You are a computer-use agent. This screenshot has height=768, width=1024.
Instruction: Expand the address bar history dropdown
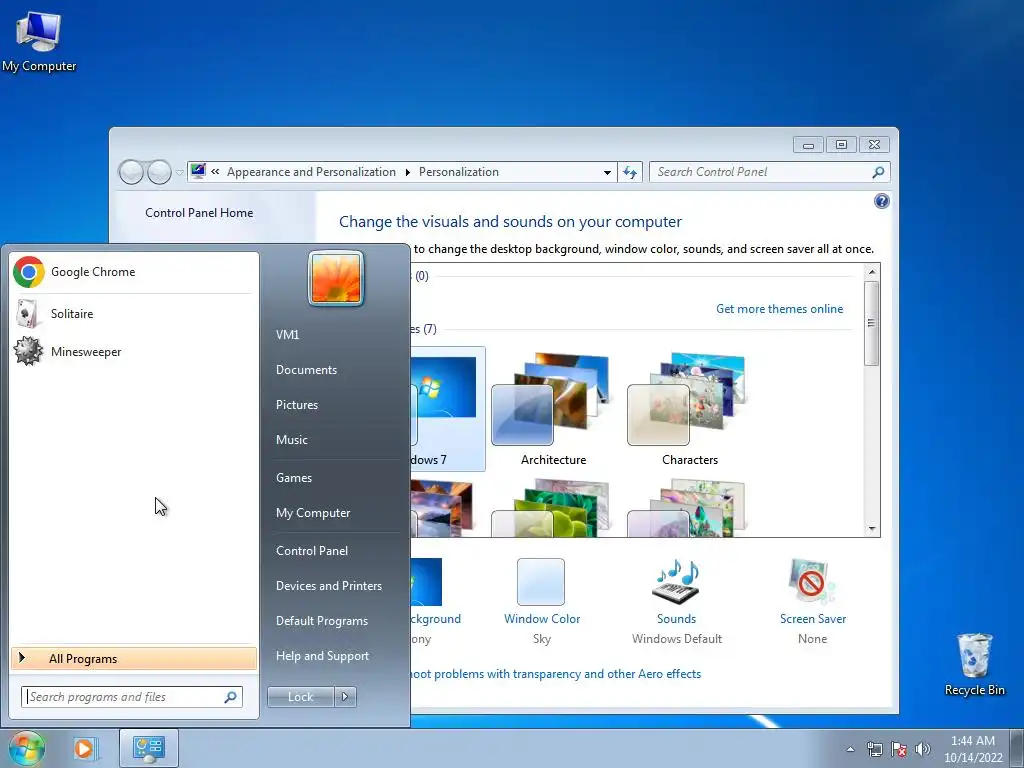[607, 172]
